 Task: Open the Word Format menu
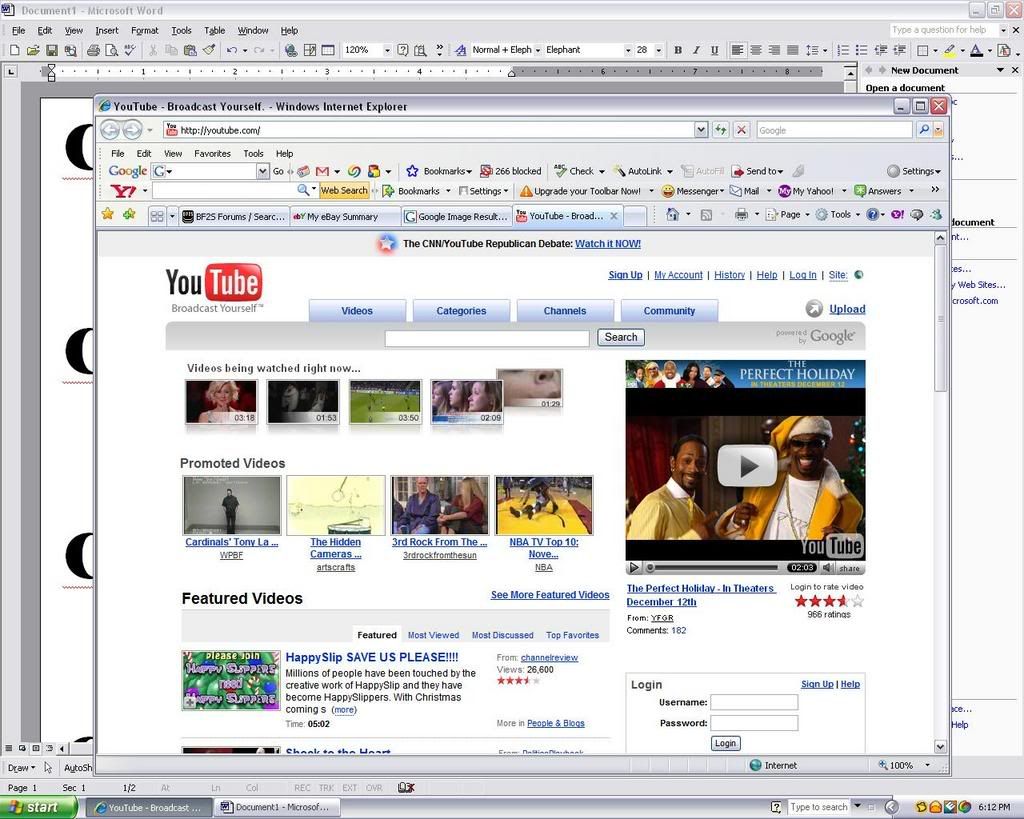point(144,31)
